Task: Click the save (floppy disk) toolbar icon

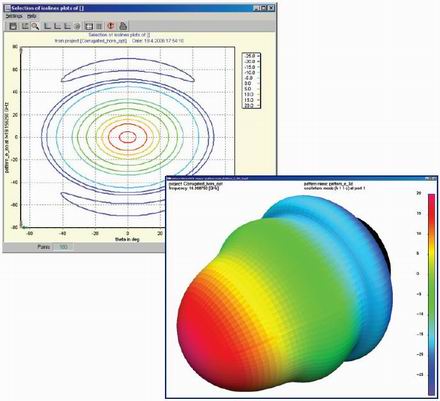Action: click(13, 26)
